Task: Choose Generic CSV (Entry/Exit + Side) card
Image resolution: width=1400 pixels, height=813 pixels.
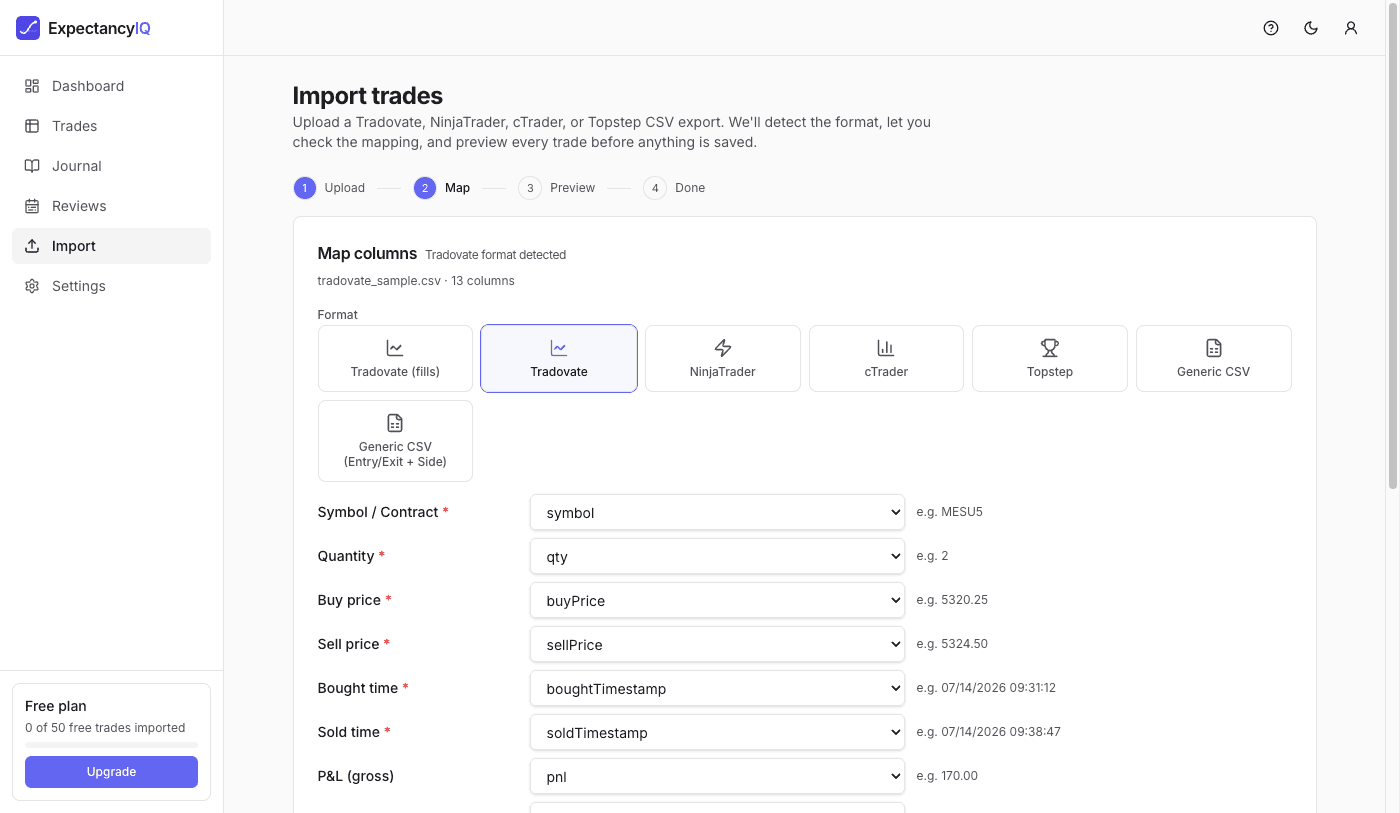Action: (395, 441)
